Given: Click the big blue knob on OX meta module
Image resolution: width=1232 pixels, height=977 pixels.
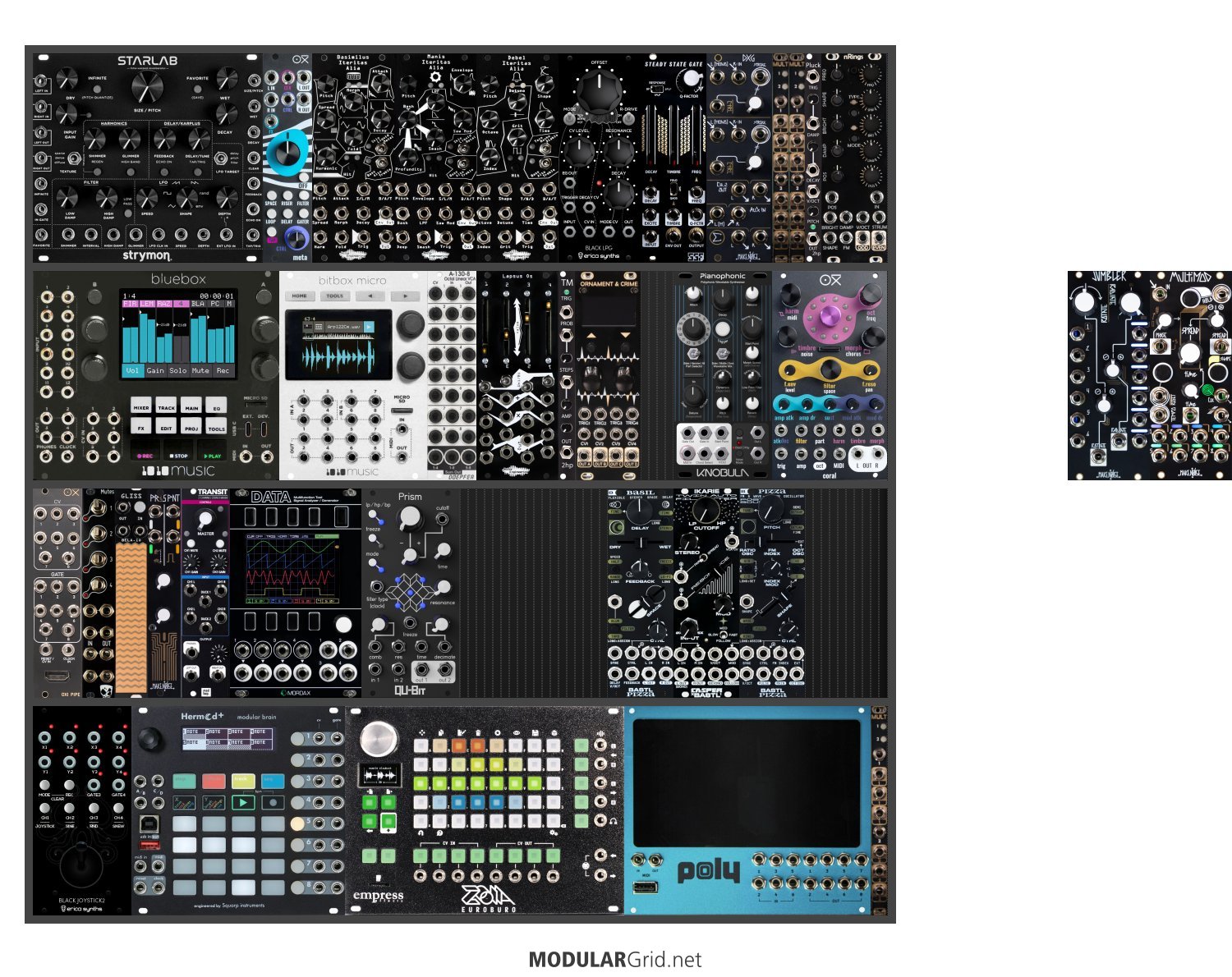Looking at the screenshot, I should point(287,151).
